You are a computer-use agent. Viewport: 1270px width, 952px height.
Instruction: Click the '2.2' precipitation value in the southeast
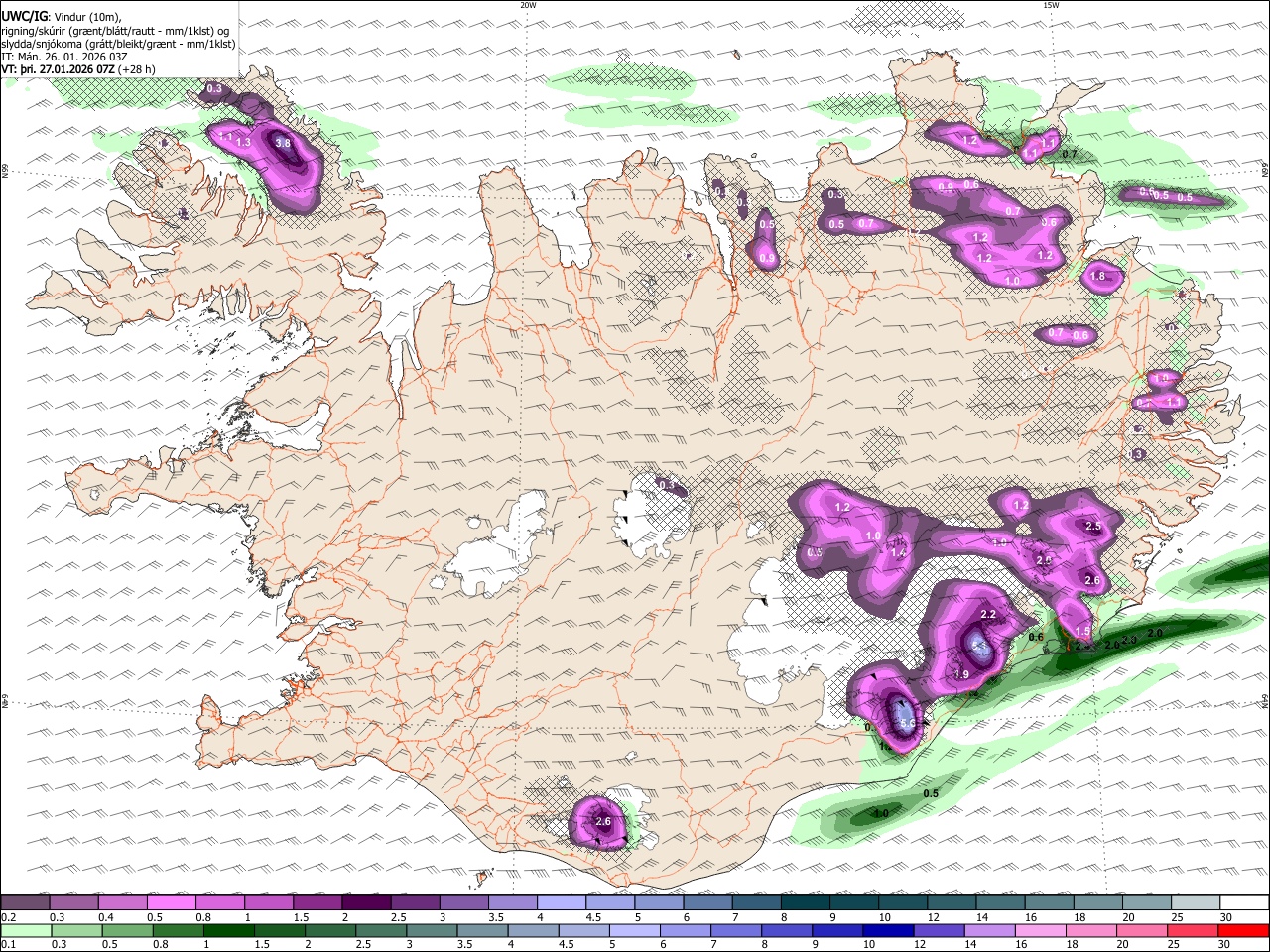(x=987, y=615)
